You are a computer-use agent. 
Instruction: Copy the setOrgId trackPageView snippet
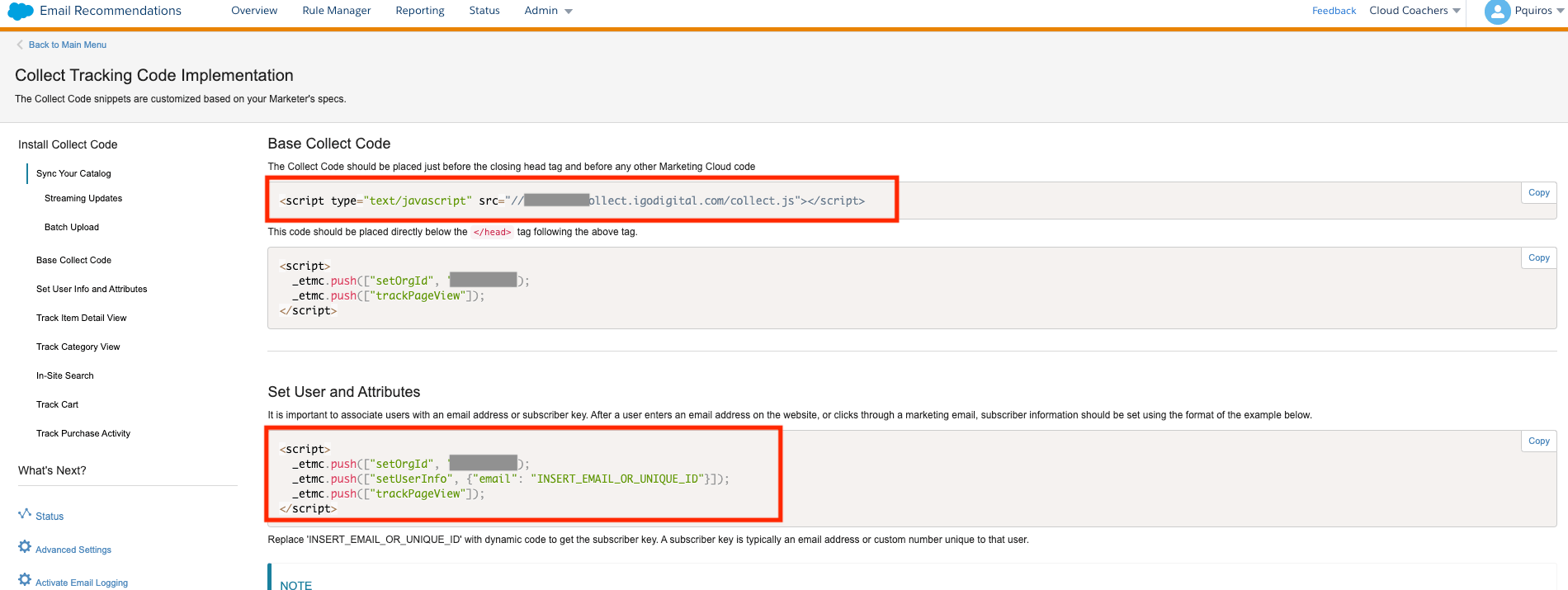coord(1538,257)
